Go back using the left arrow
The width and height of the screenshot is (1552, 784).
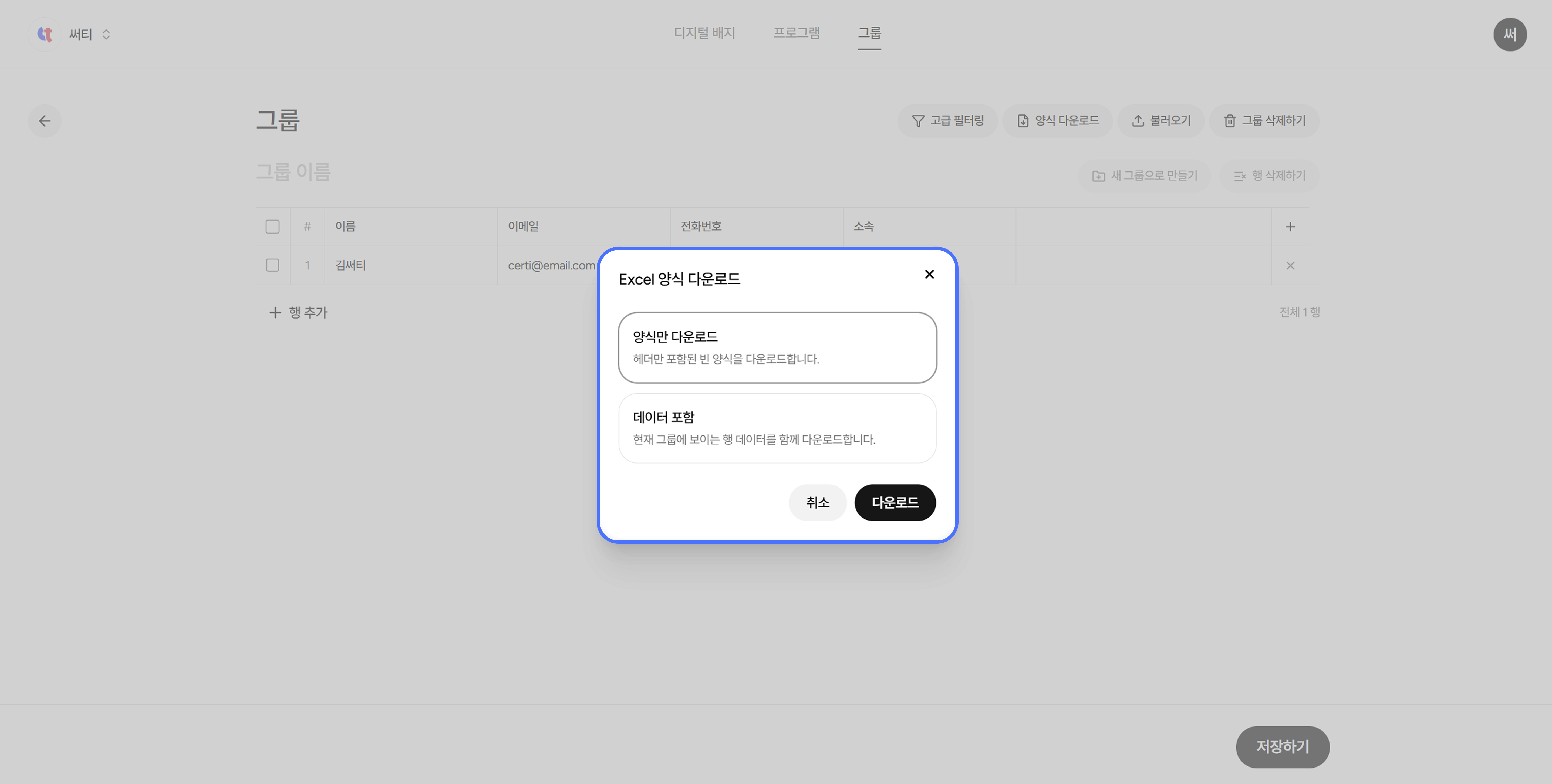(45, 121)
